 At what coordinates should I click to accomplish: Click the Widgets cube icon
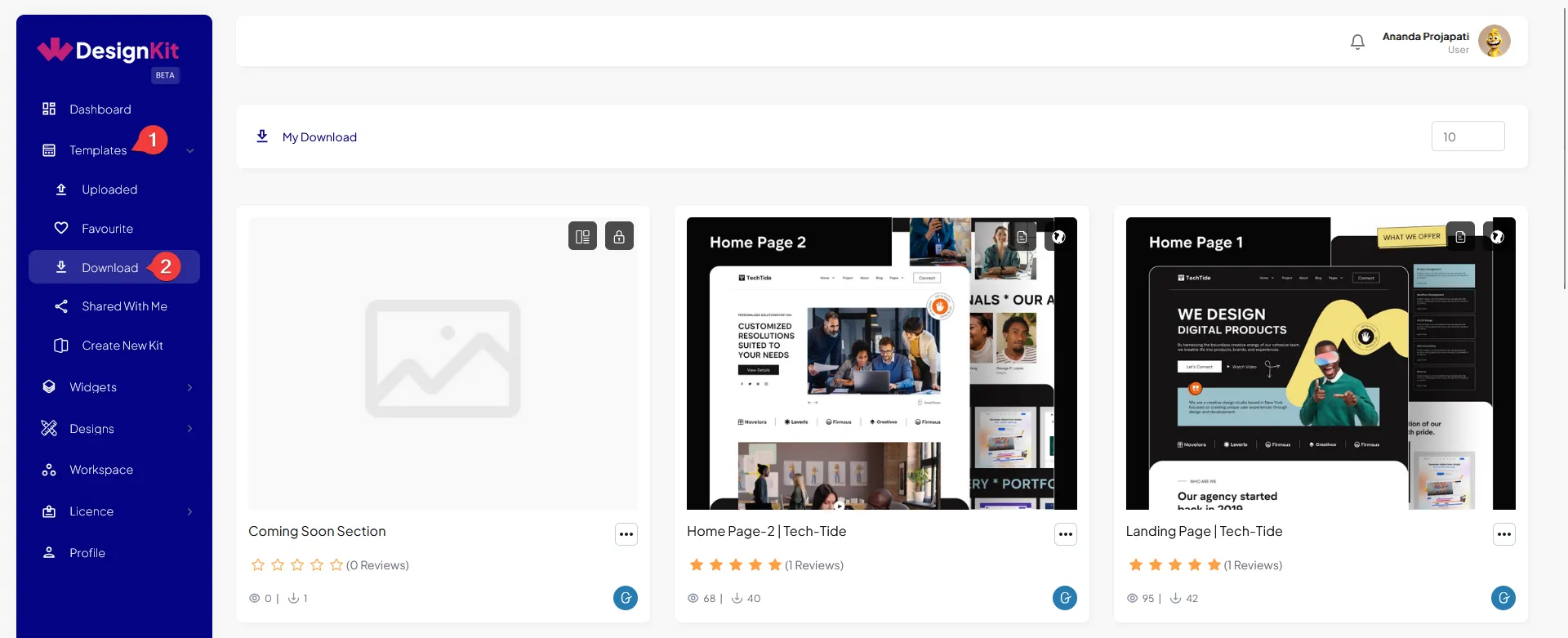(x=49, y=386)
